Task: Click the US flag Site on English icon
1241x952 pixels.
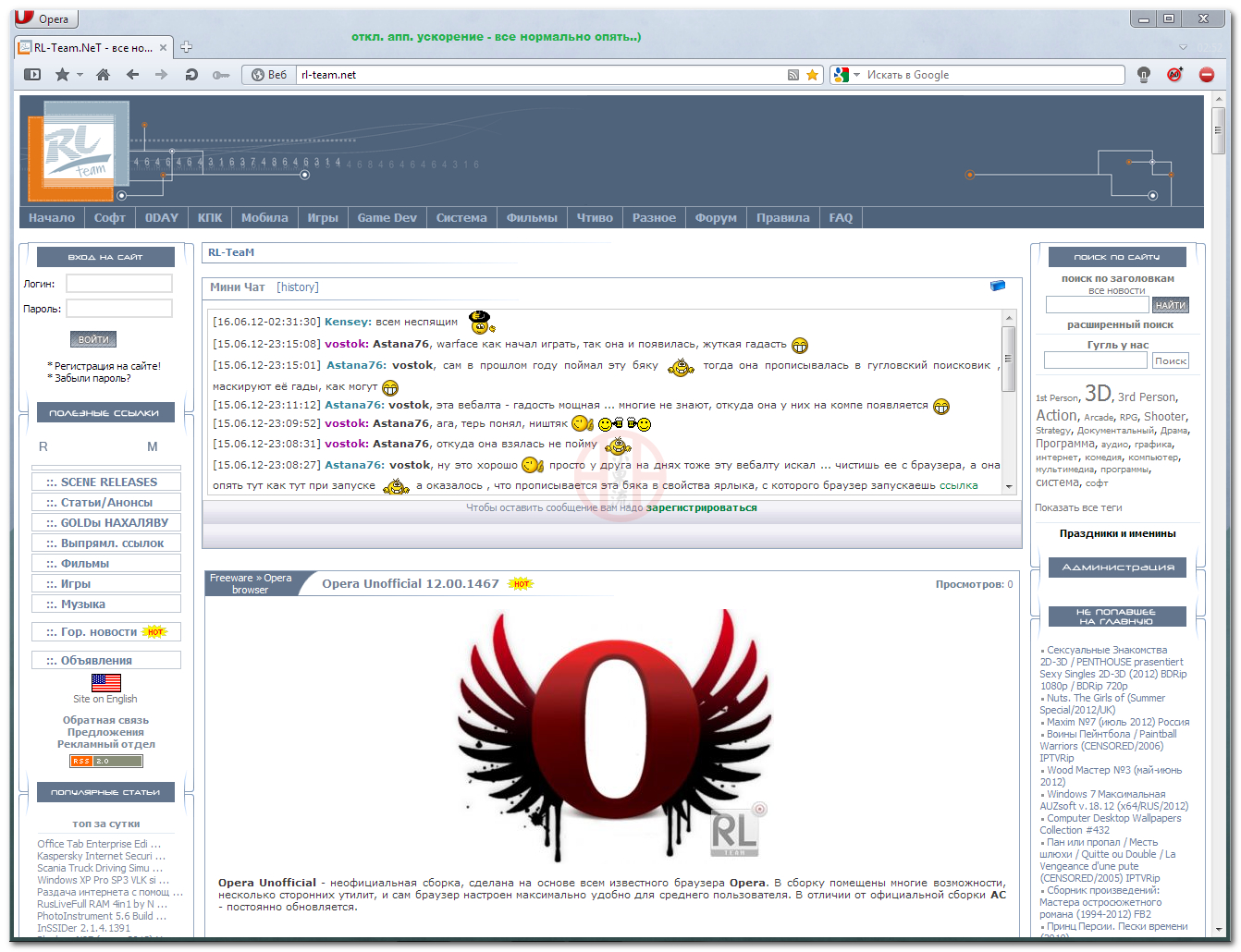Action: [106, 682]
